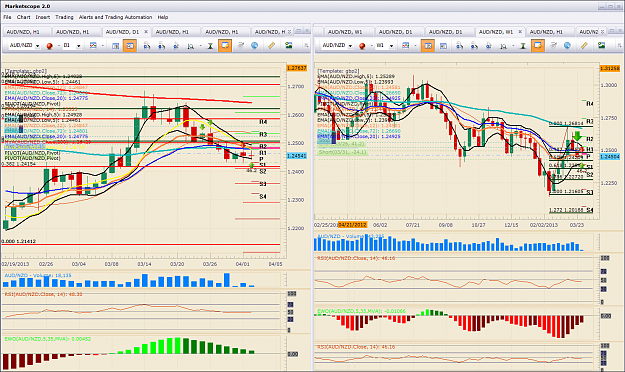
Task: Click grayed tools icon in left toolbar
Action: click(x=240, y=46)
